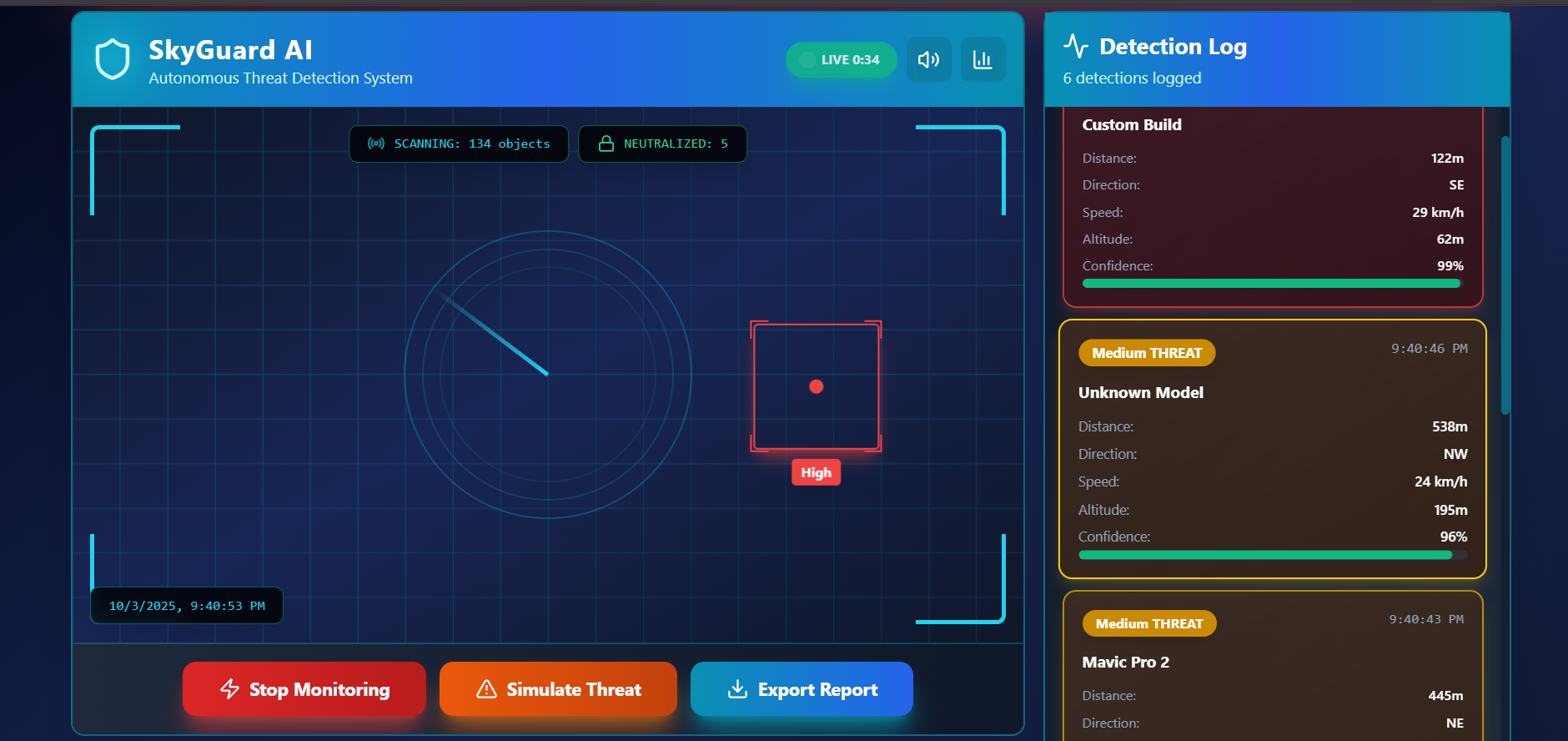The image size is (1568, 741).
Task: Click the Unknown Model detection title
Action: [x=1141, y=392]
